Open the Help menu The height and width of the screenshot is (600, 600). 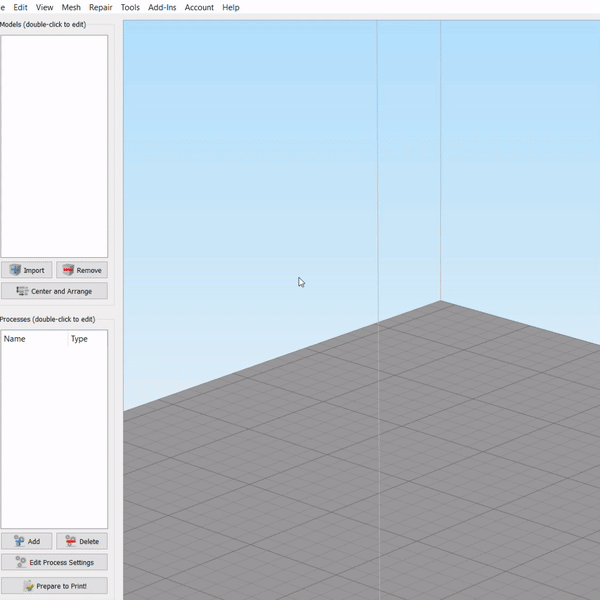(231, 7)
